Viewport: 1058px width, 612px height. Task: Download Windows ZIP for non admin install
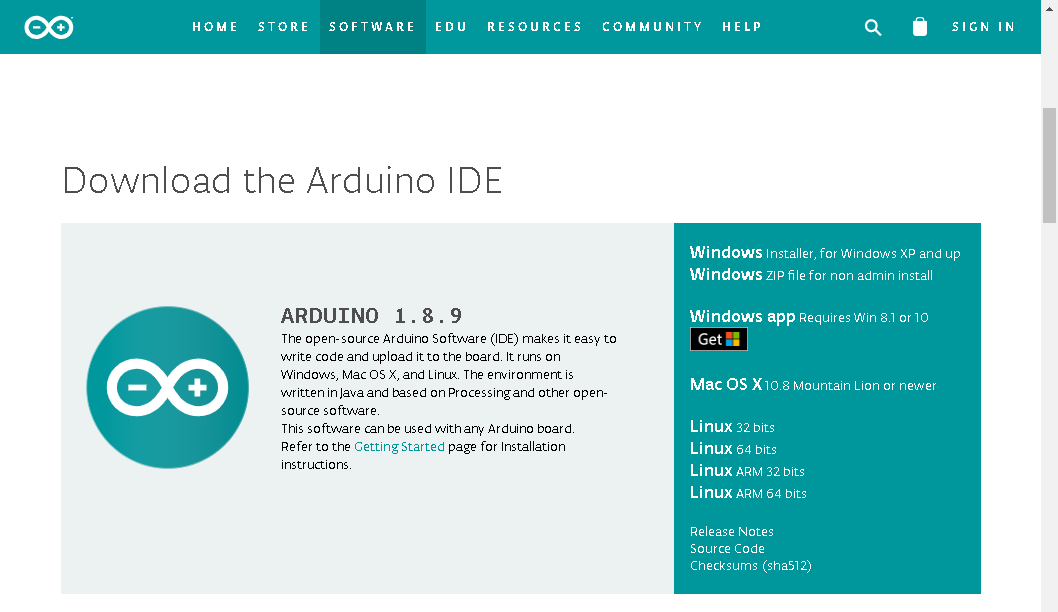[811, 275]
